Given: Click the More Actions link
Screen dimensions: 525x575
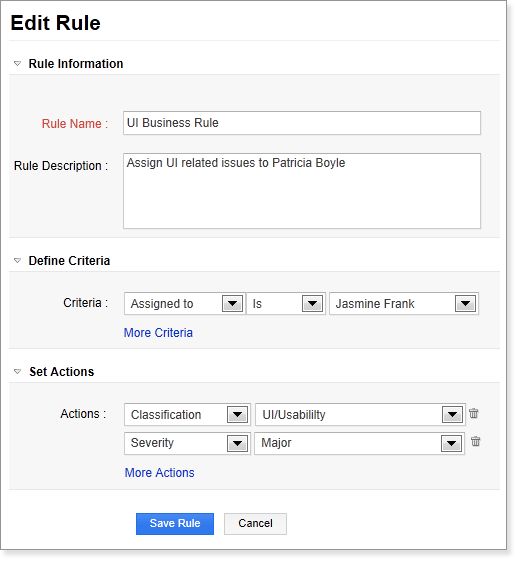Looking at the screenshot, I should 159,473.
